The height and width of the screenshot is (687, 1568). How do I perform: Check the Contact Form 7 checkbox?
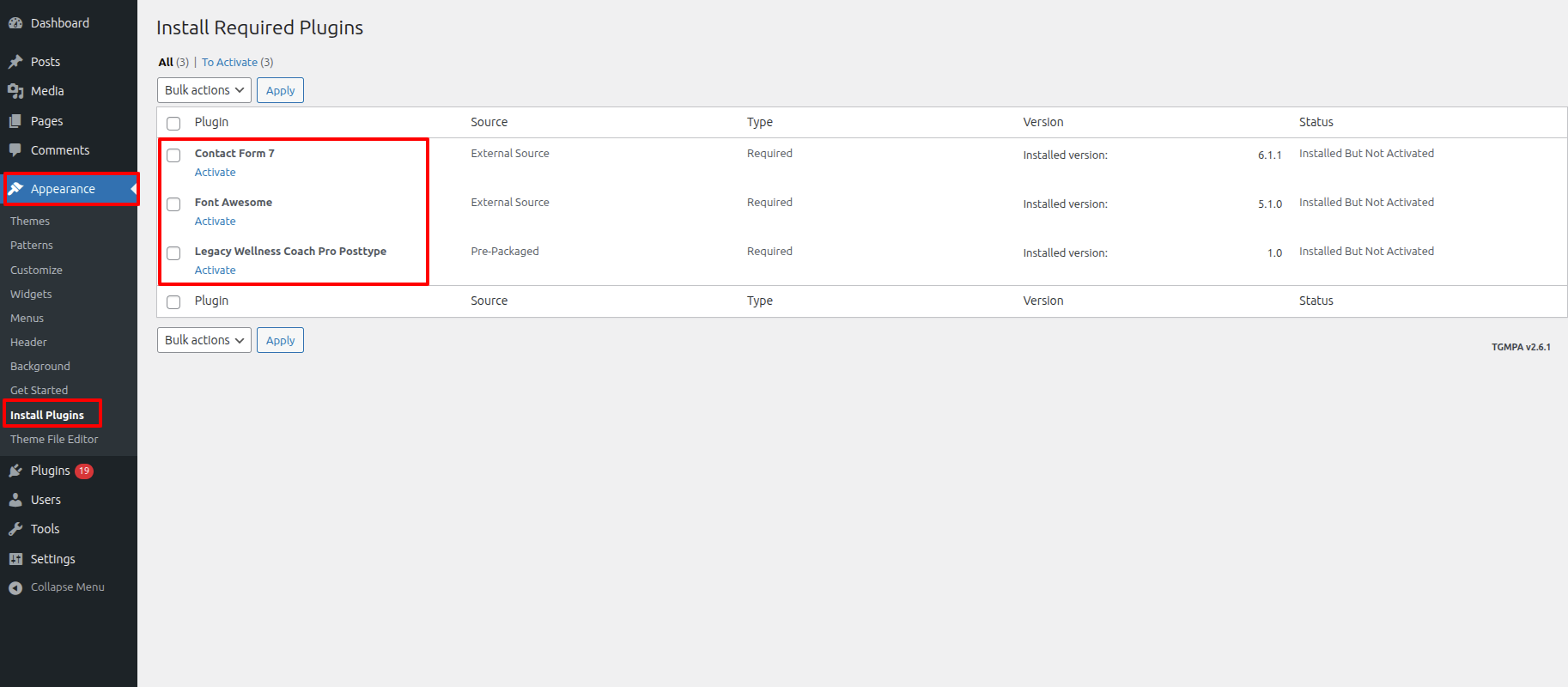click(x=173, y=155)
